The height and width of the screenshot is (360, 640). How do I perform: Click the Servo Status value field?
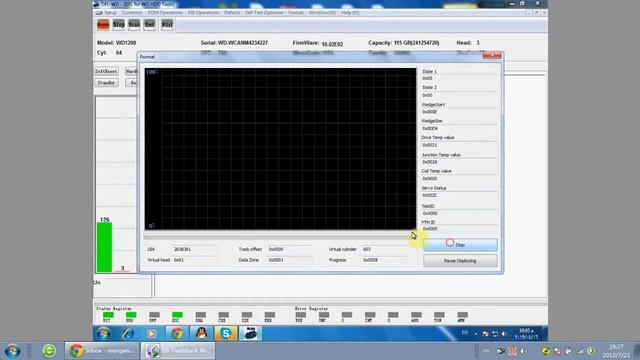point(459,196)
